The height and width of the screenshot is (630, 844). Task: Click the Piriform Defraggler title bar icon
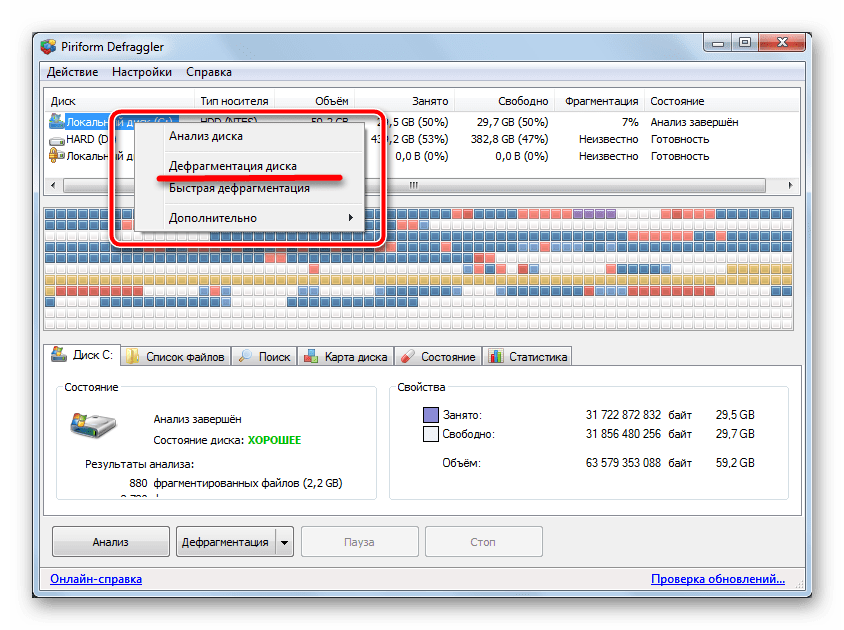(48, 47)
